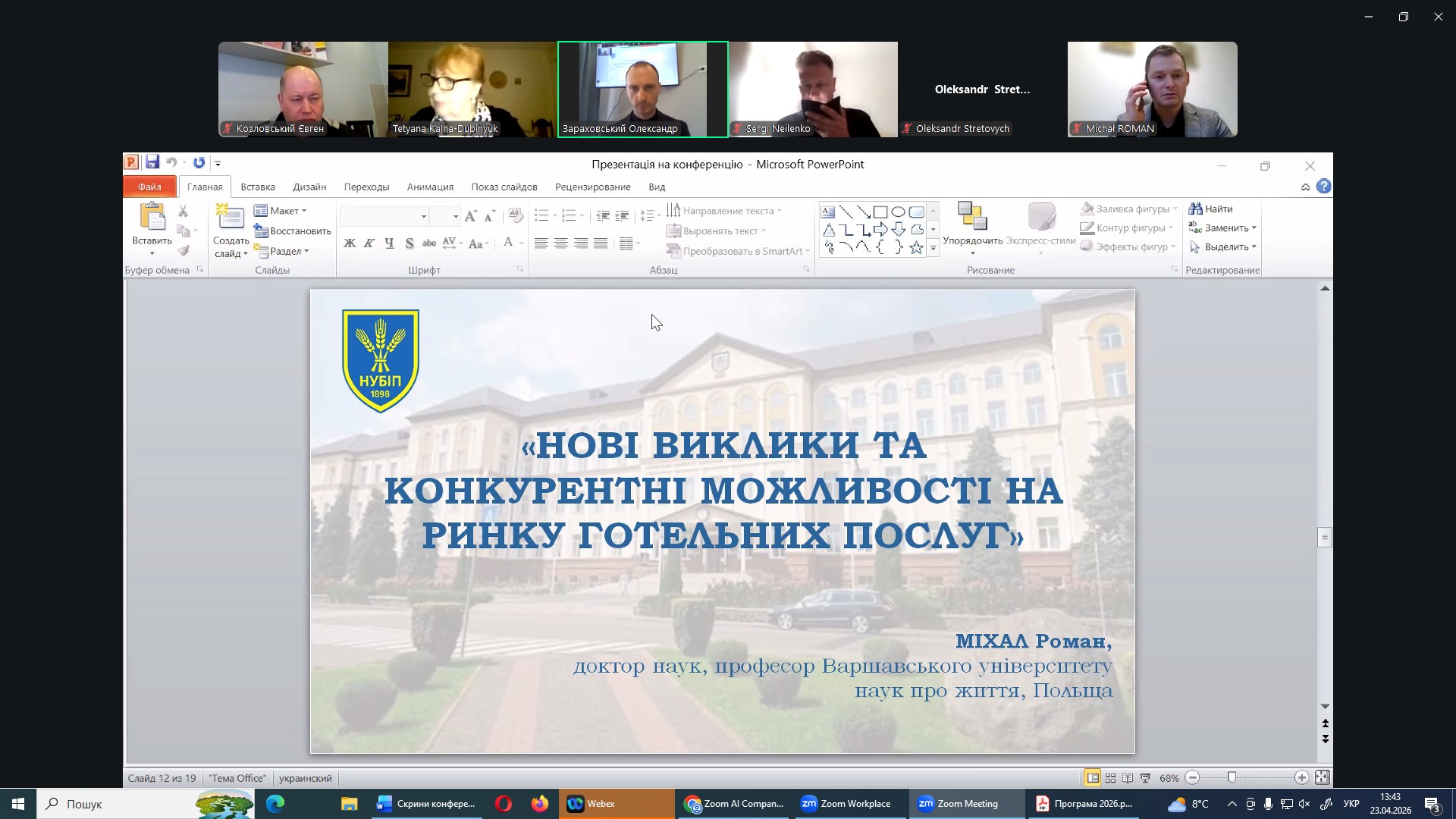Select the star shape in the shapes gallery
The height and width of the screenshot is (819, 1456).
click(x=916, y=248)
